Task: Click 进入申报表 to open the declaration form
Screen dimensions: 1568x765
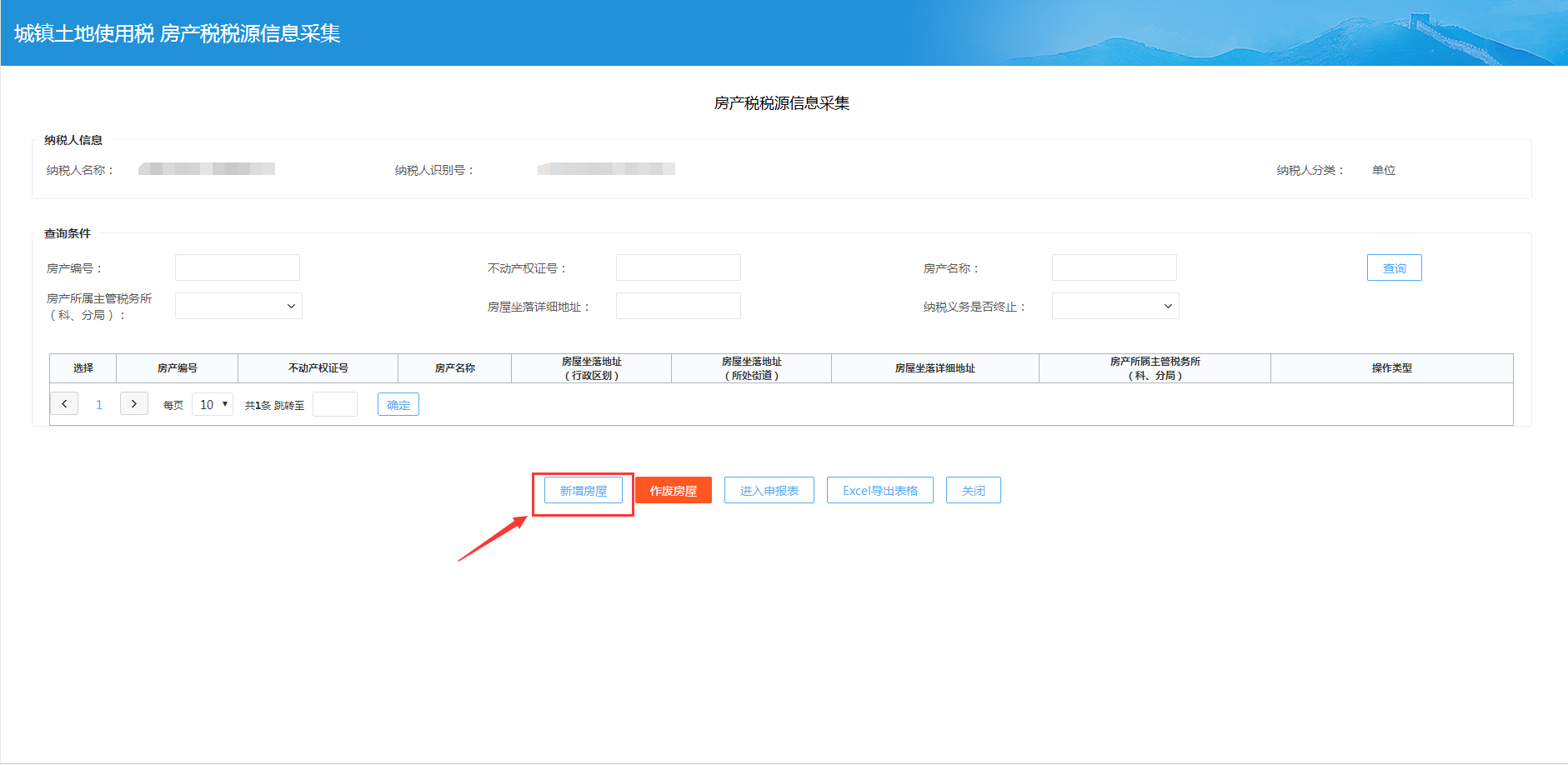Action: point(769,490)
